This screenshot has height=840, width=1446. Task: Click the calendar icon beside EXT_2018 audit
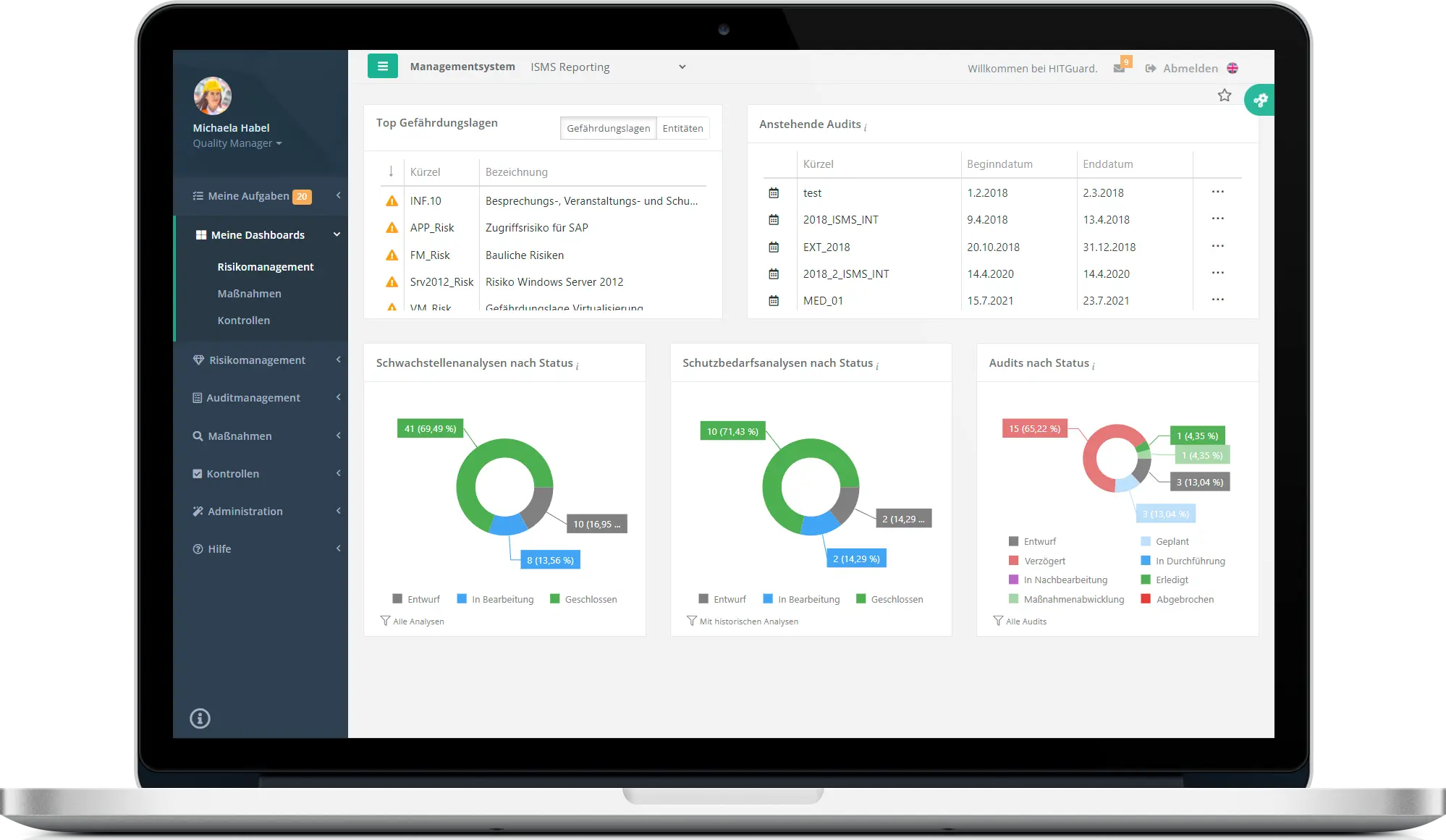pyautogui.click(x=774, y=247)
